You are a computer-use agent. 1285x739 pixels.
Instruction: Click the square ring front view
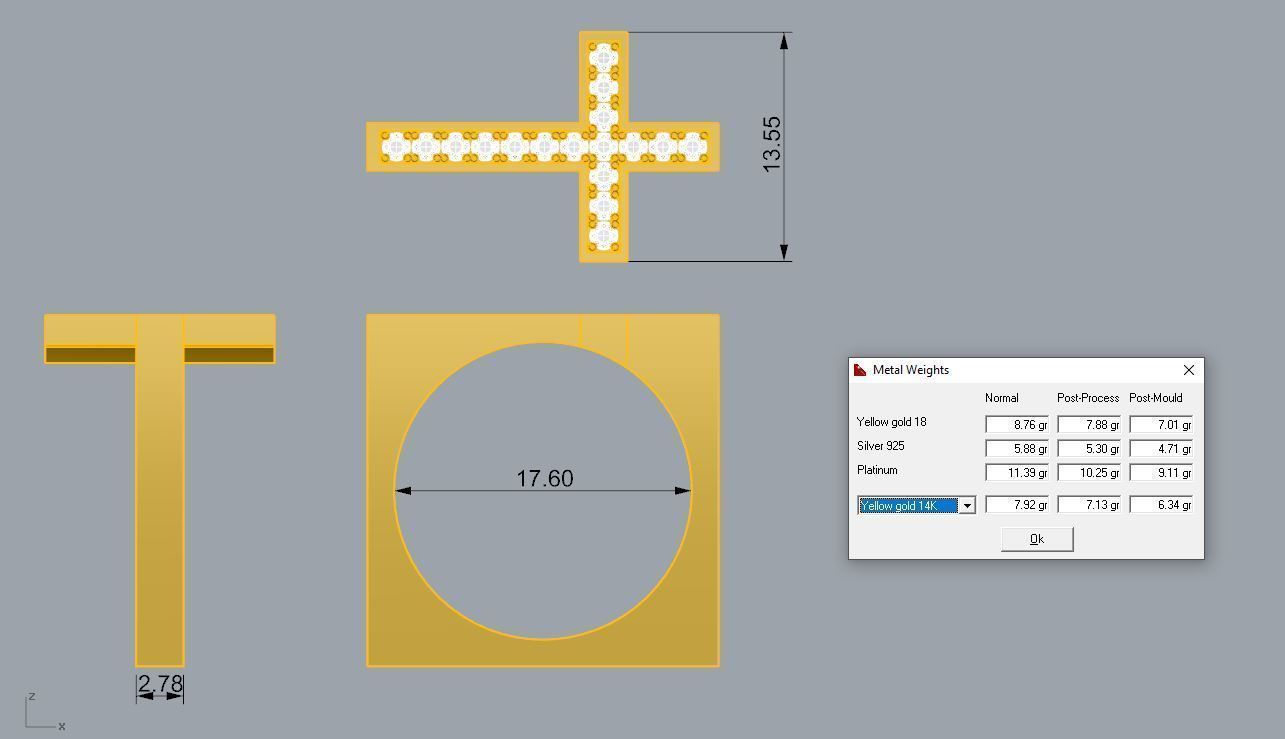pos(543,490)
